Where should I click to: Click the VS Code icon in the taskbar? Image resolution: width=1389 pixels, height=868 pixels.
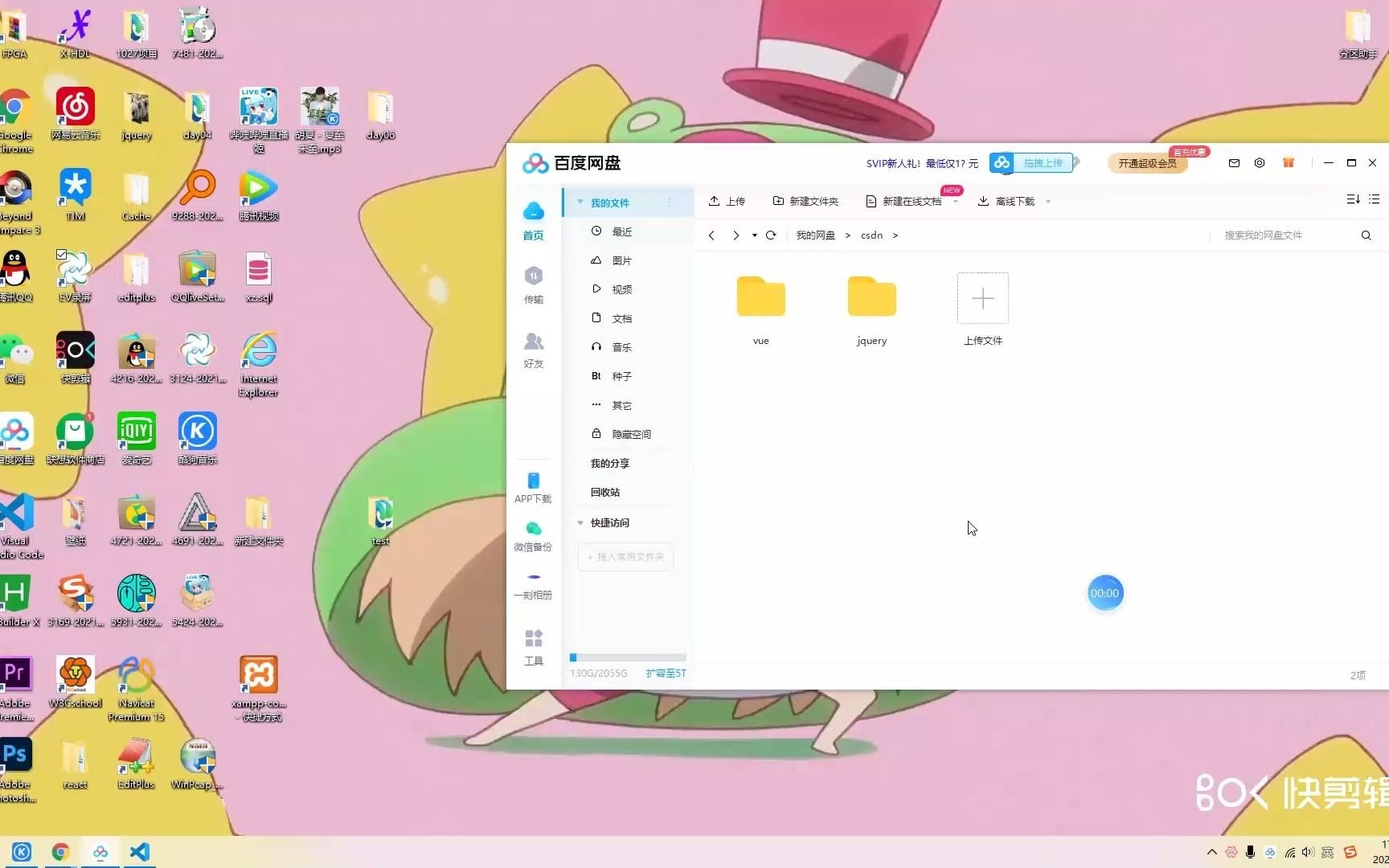click(x=139, y=852)
